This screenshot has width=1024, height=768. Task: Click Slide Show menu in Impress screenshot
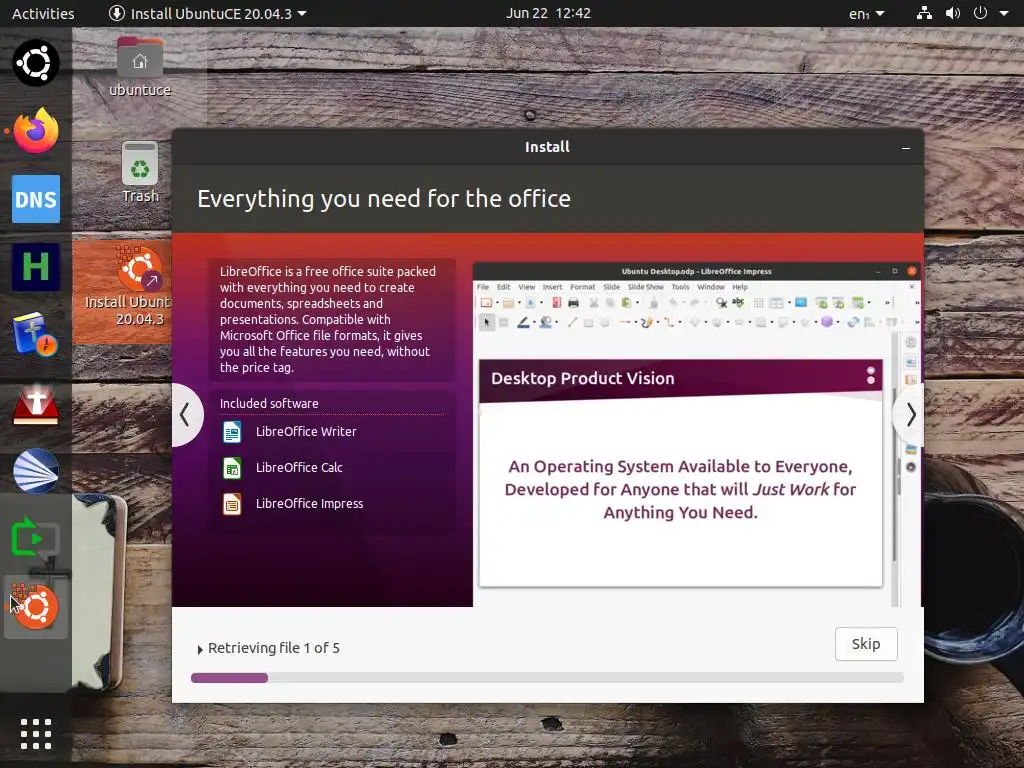pos(645,287)
